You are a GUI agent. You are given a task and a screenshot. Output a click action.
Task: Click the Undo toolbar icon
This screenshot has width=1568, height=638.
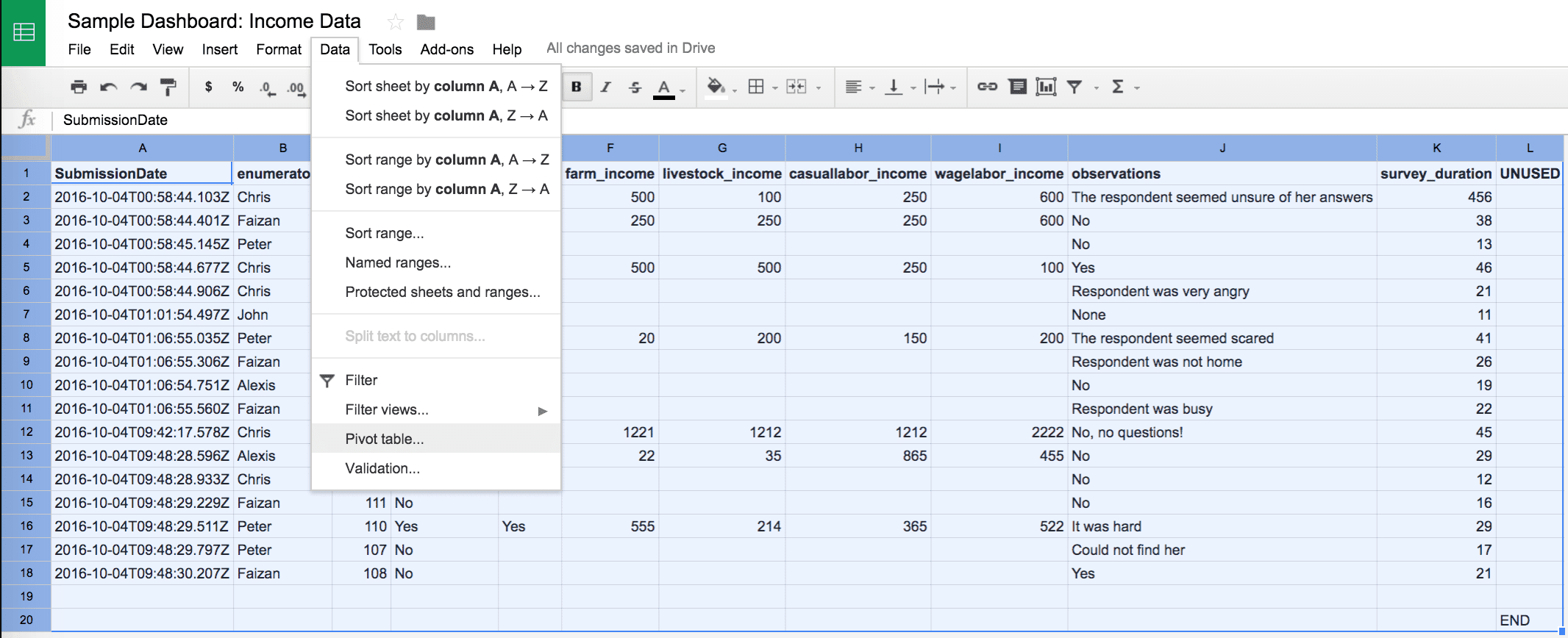coord(109,87)
